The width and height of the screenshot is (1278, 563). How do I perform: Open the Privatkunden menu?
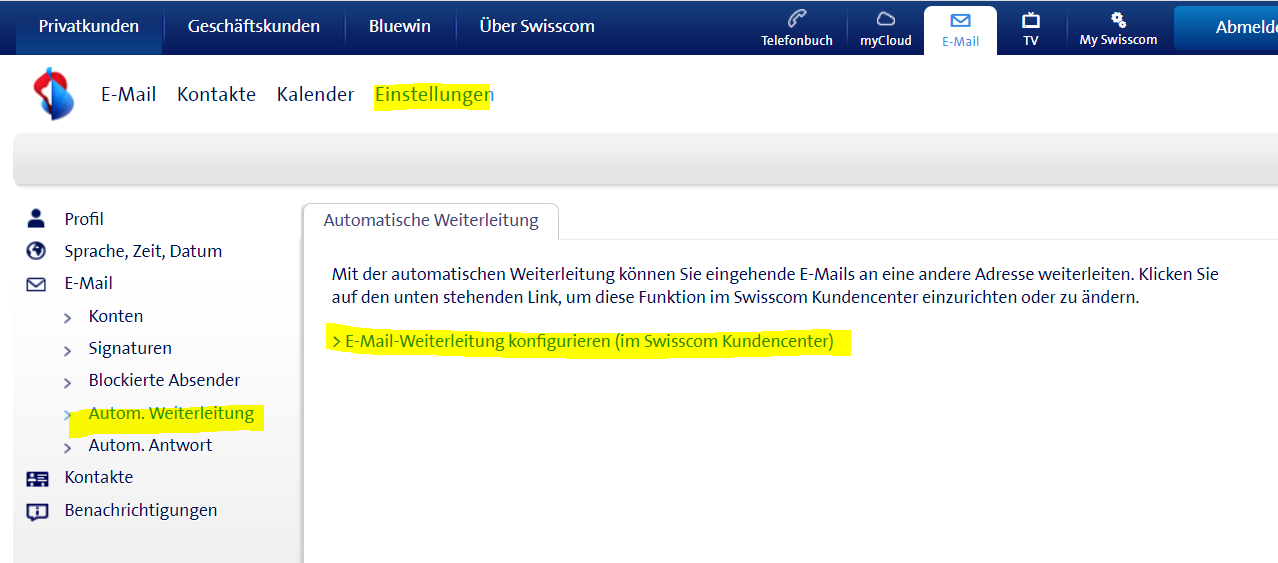(x=89, y=27)
